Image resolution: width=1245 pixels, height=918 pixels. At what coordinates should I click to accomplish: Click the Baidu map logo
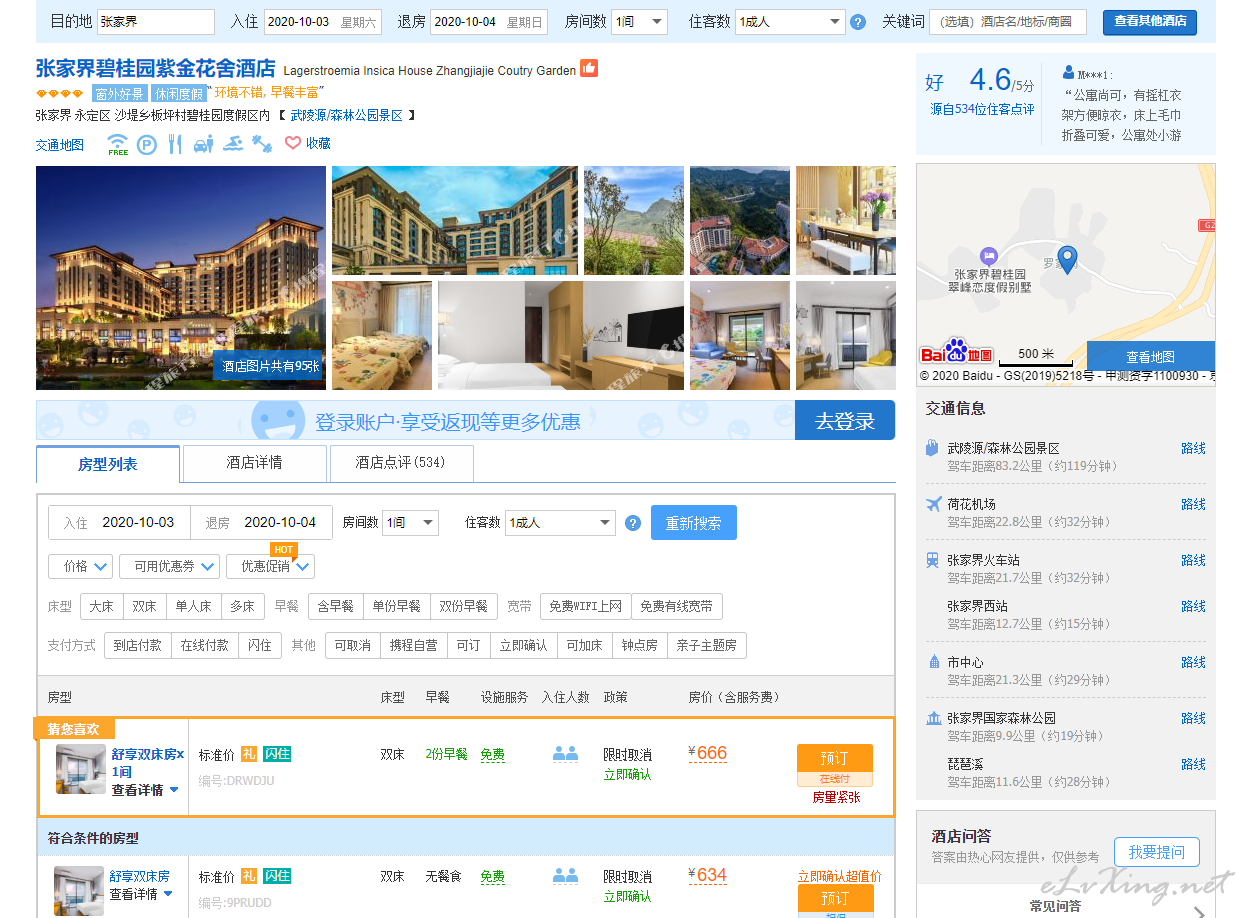(956, 352)
